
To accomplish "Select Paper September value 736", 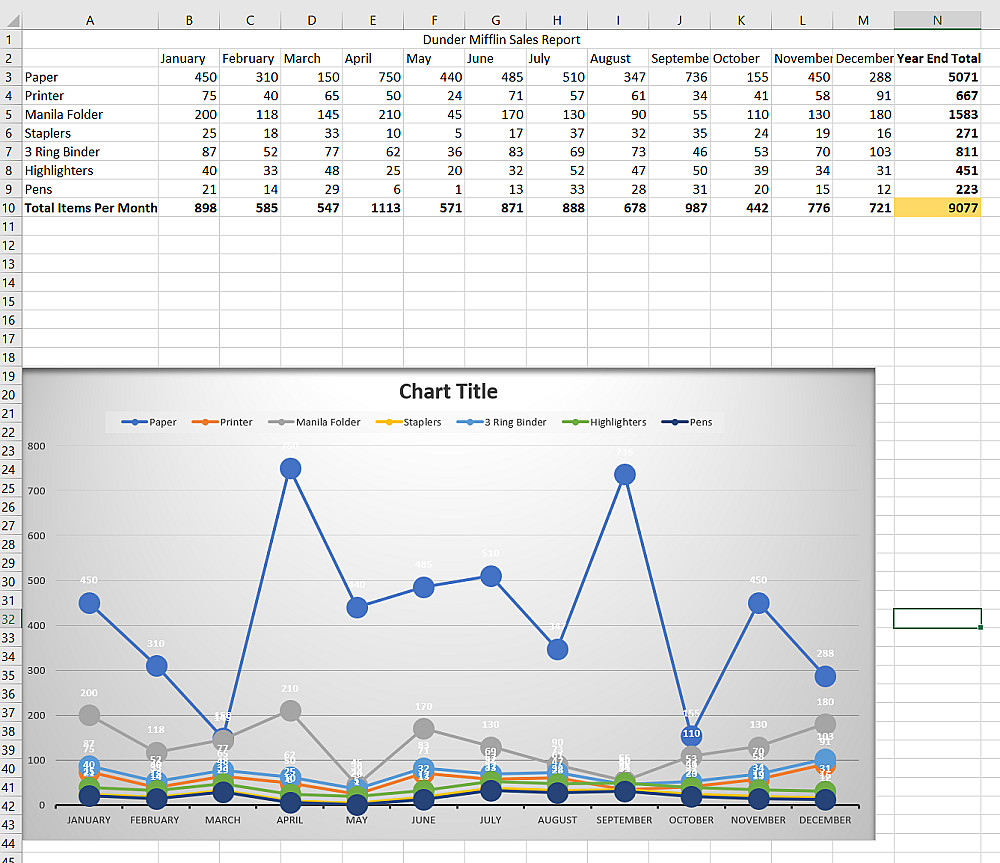I will (x=679, y=77).
